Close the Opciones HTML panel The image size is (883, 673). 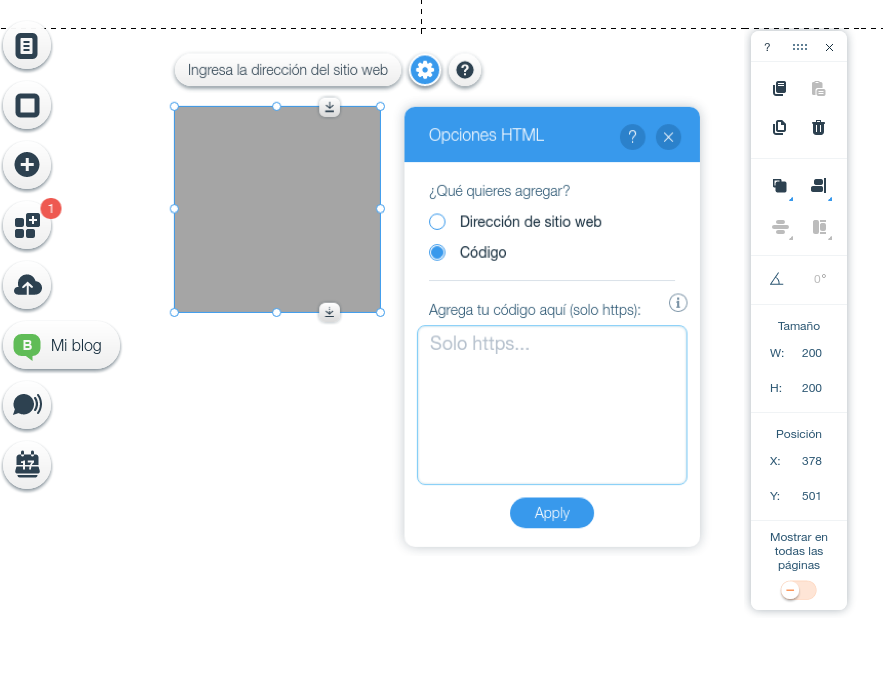click(x=668, y=137)
